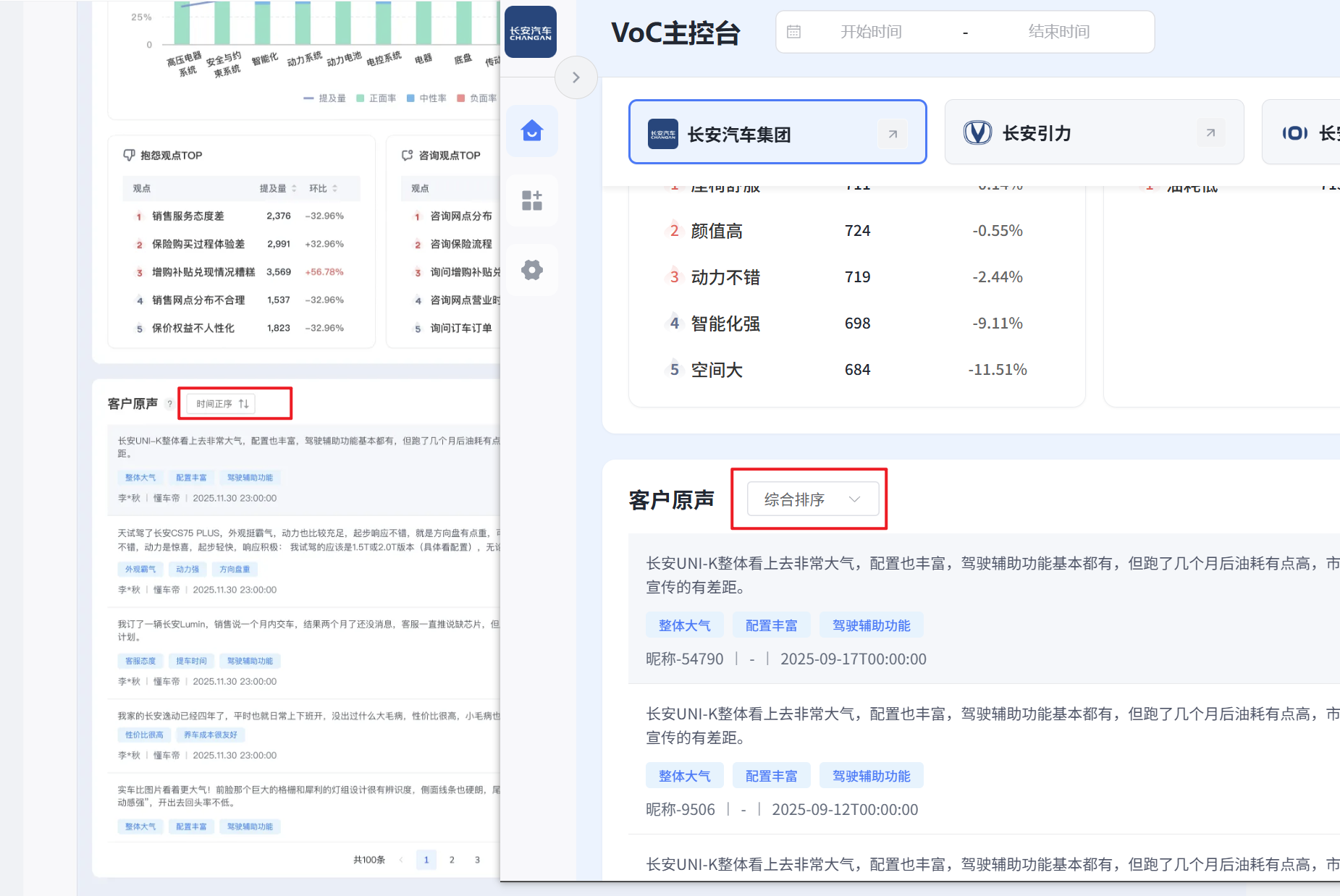Screen dimensions: 1340x896
Task: Click 保险购买过程体验差 complaint row
Action: [x=242, y=245]
